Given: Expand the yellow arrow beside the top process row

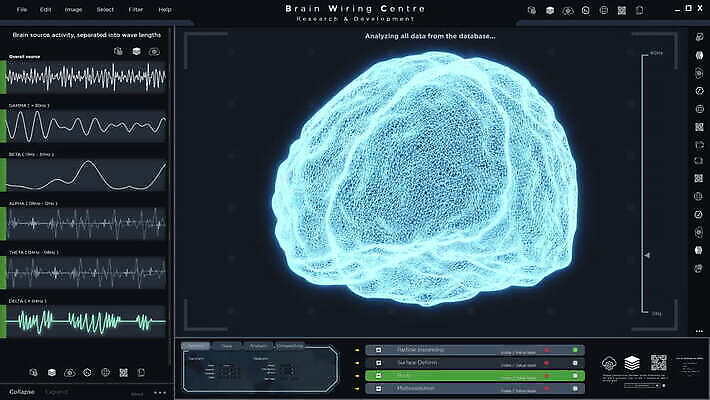Looking at the screenshot, I should [x=357, y=350].
